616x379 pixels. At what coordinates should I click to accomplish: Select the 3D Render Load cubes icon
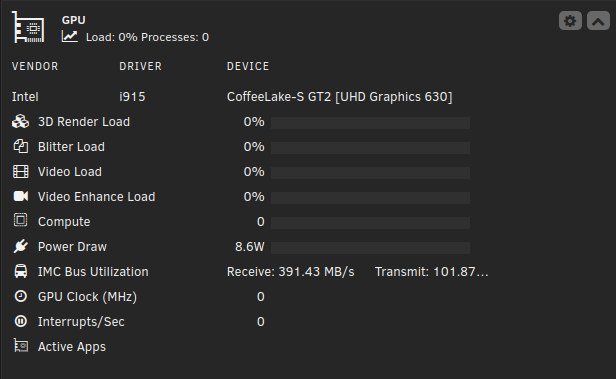click(20, 122)
